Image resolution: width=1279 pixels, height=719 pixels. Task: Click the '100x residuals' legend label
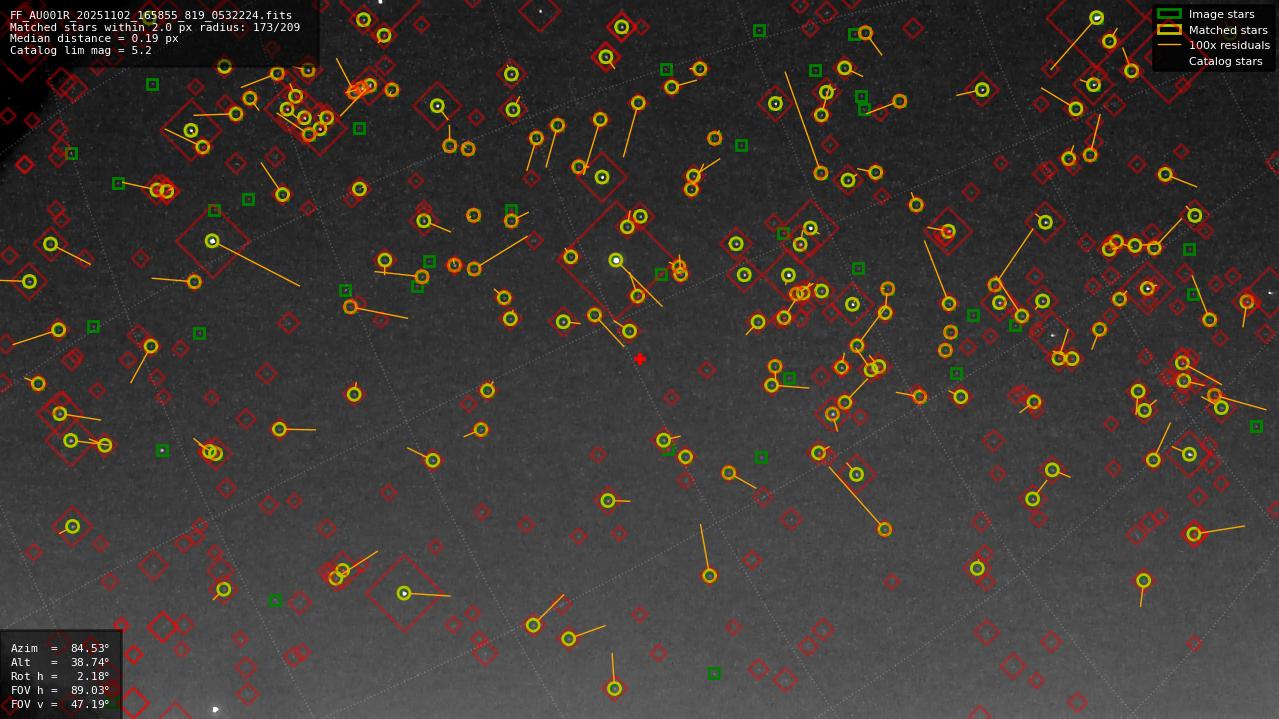coord(1229,46)
